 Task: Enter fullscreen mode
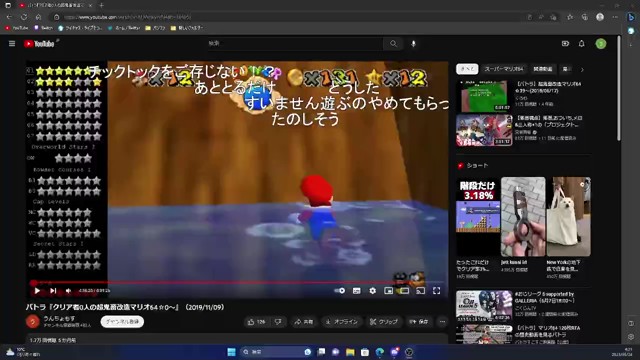(436, 291)
